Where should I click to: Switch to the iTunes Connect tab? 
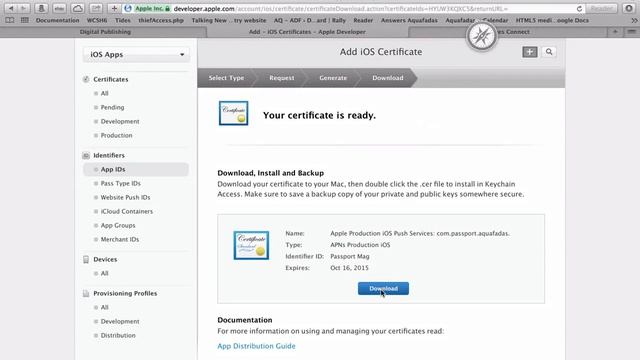tap(508, 31)
